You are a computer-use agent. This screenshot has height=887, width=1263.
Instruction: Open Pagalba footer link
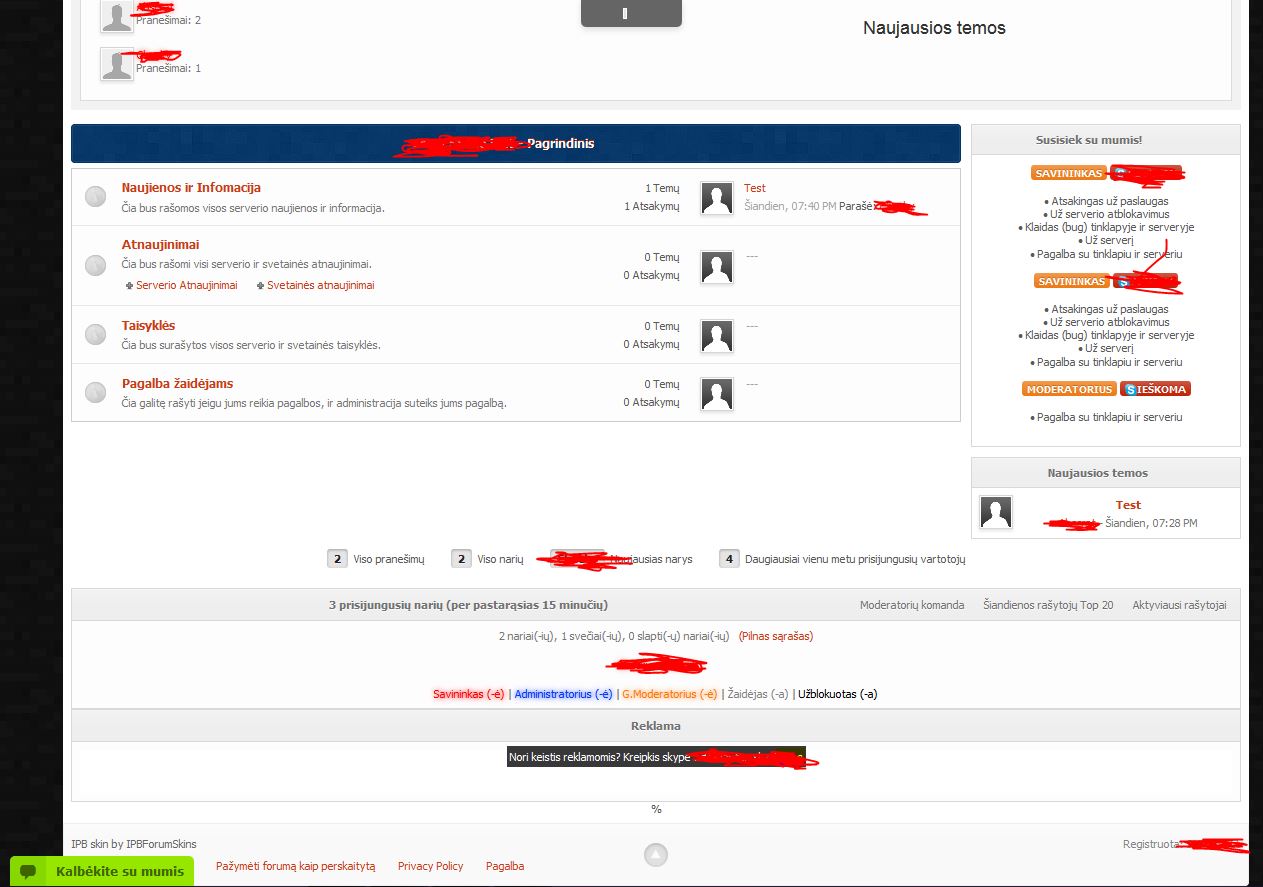coord(505,866)
